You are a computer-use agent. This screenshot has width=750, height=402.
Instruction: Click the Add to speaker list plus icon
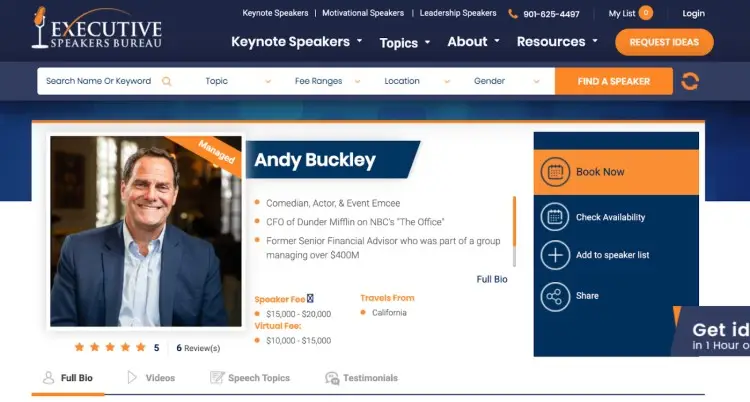(555, 255)
